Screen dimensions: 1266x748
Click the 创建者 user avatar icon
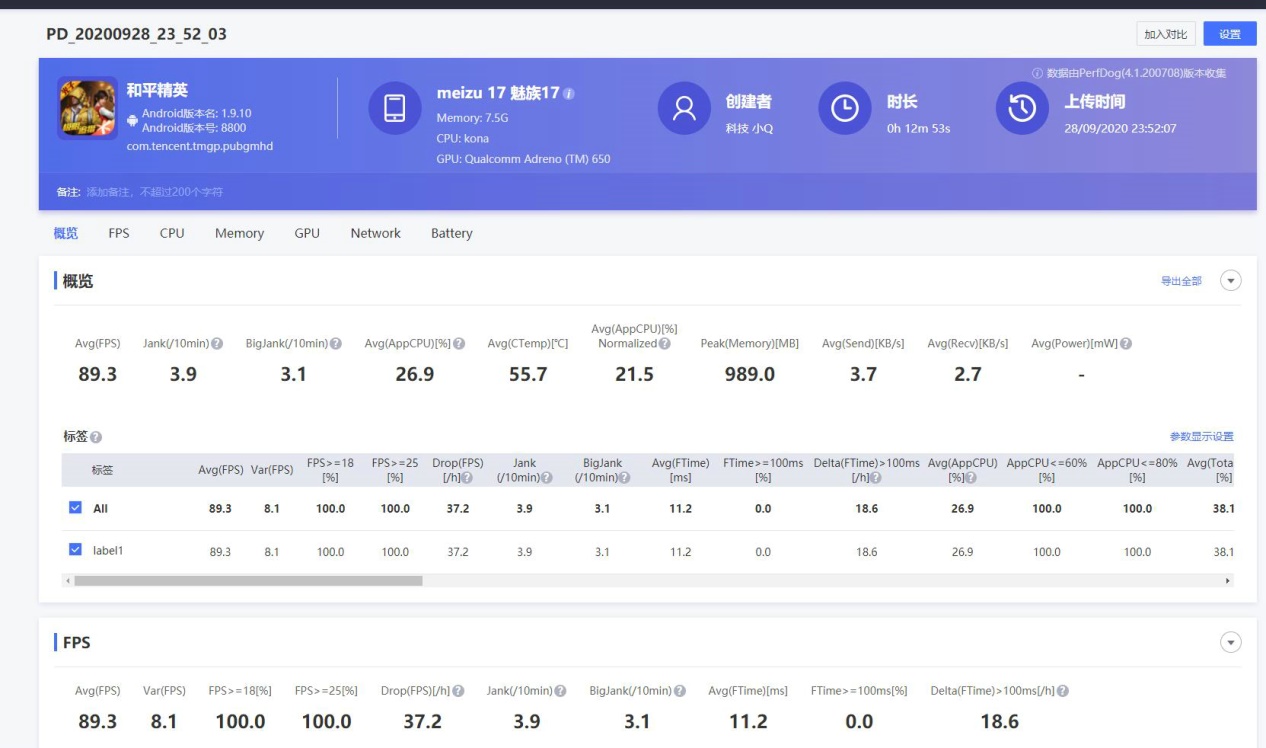point(684,108)
